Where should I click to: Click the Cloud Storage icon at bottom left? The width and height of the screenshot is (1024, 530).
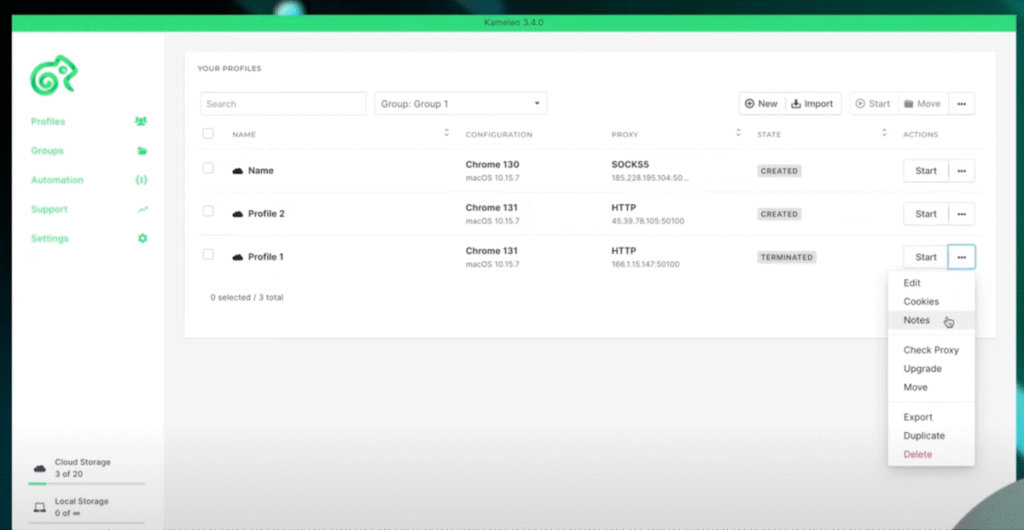[x=39, y=468]
